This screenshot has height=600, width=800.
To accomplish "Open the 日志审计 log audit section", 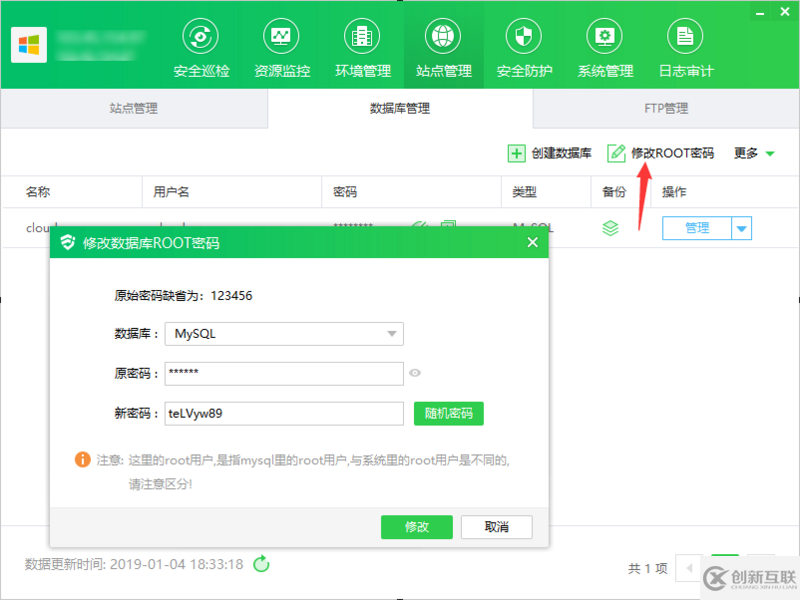I will pos(685,49).
